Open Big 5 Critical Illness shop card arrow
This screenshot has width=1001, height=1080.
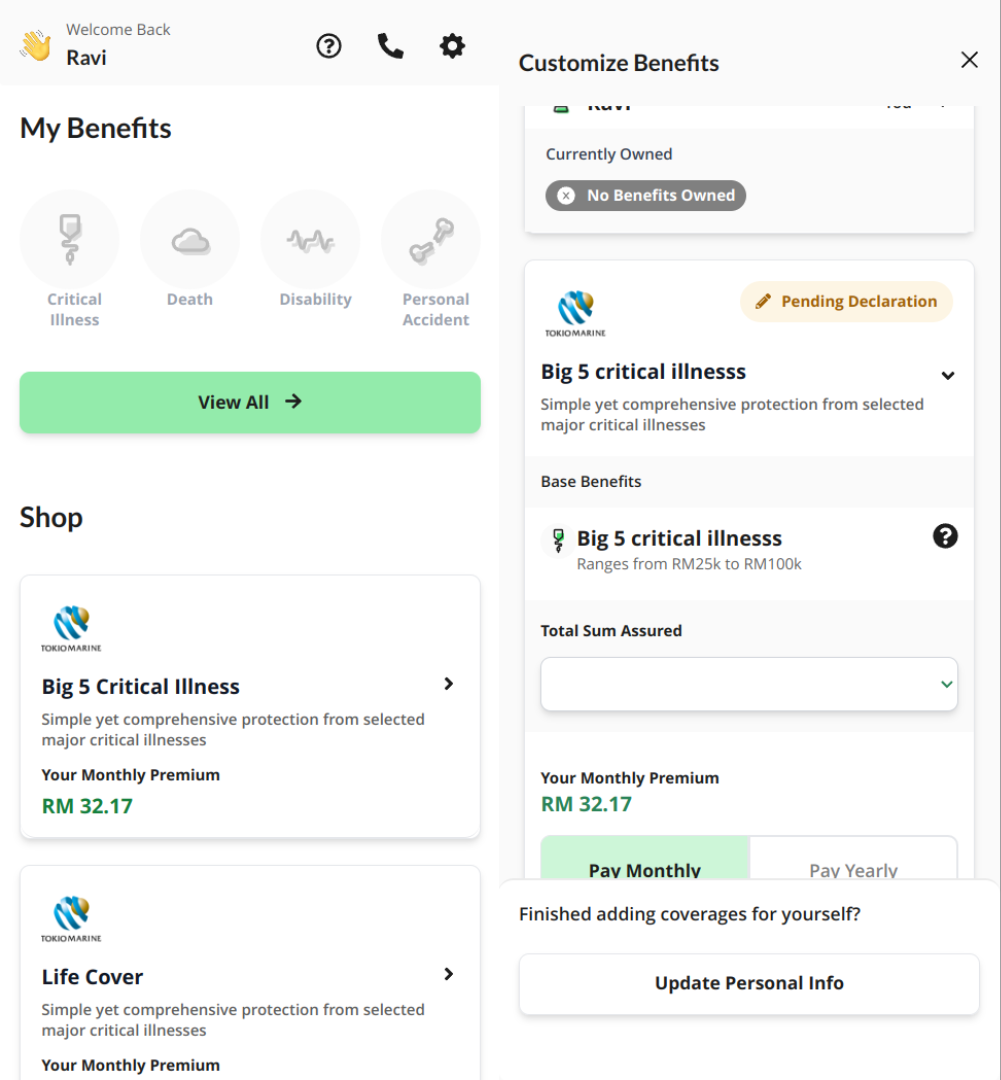(448, 684)
